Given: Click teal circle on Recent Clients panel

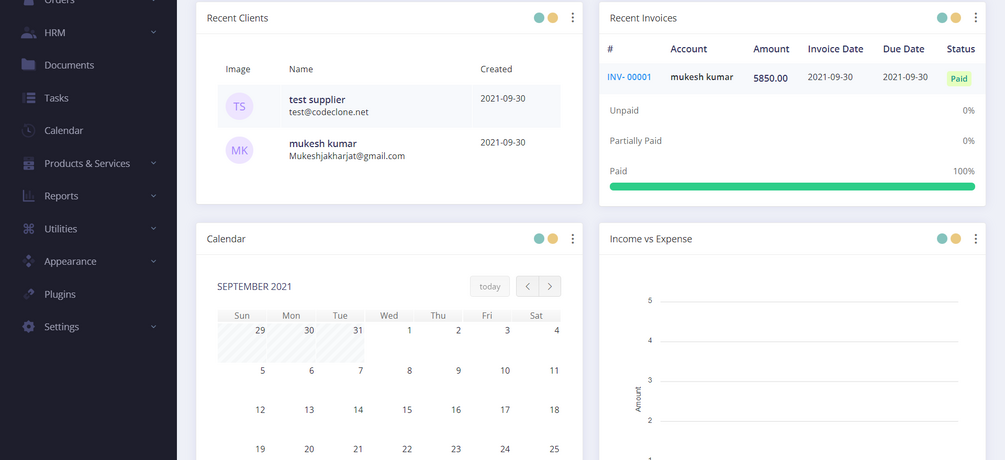Looking at the screenshot, I should click(x=539, y=18).
